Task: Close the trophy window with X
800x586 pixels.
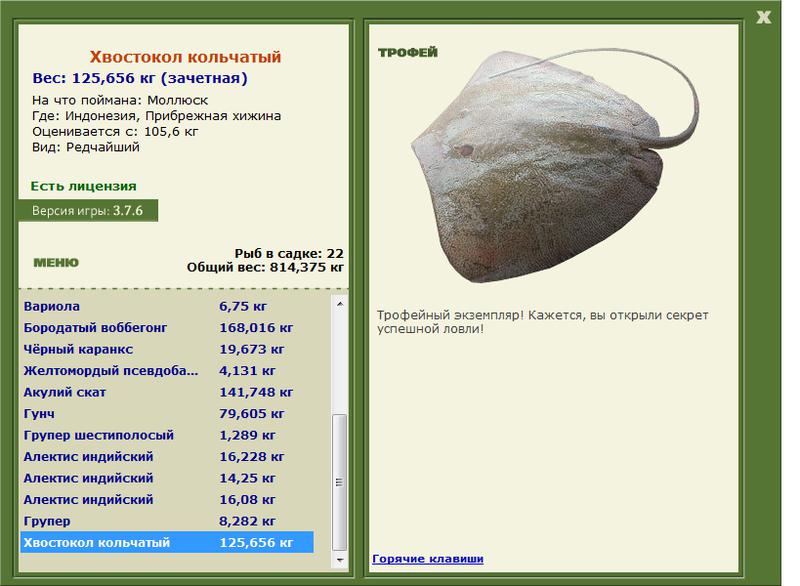Action: tap(763, 17)
